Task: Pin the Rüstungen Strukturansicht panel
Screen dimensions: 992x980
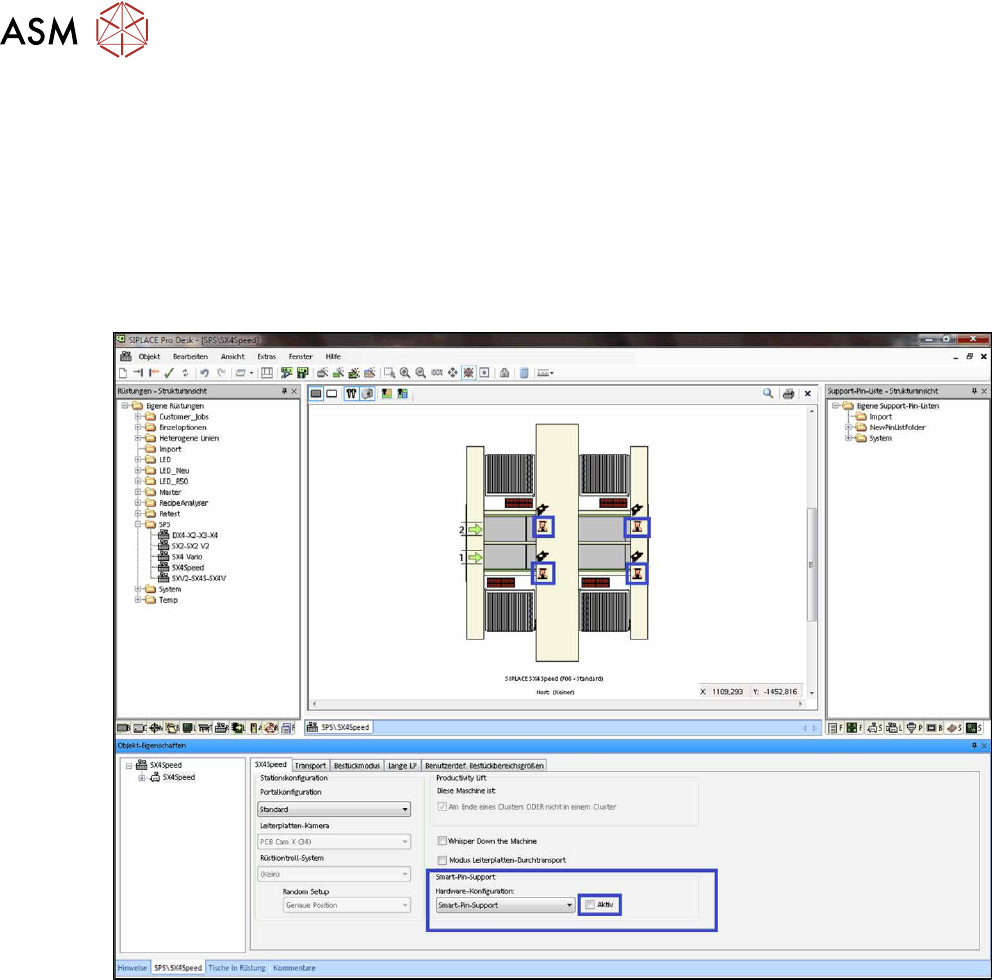Action: [285, 391]
